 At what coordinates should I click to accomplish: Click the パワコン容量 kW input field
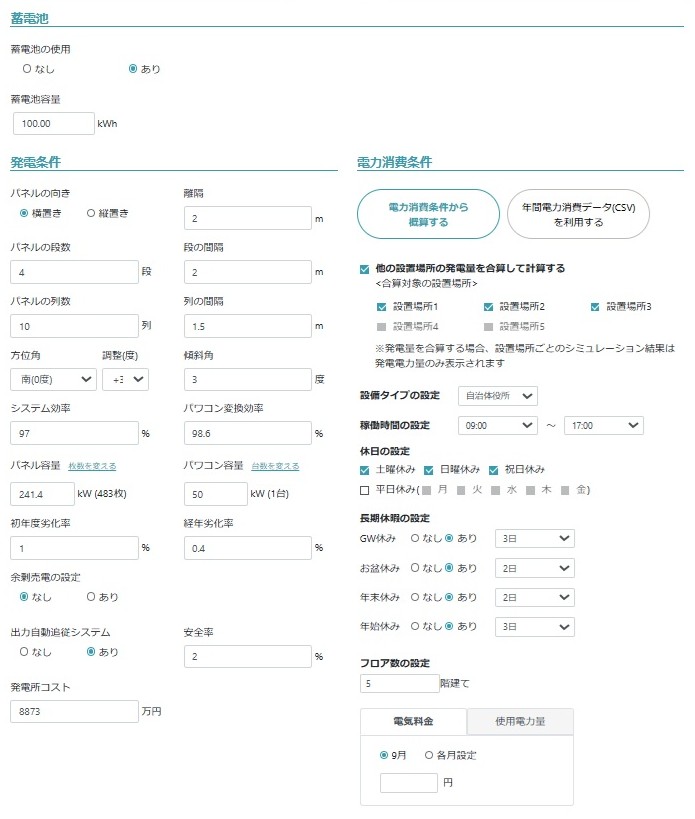pyautogui.click(x=216, y=494)
